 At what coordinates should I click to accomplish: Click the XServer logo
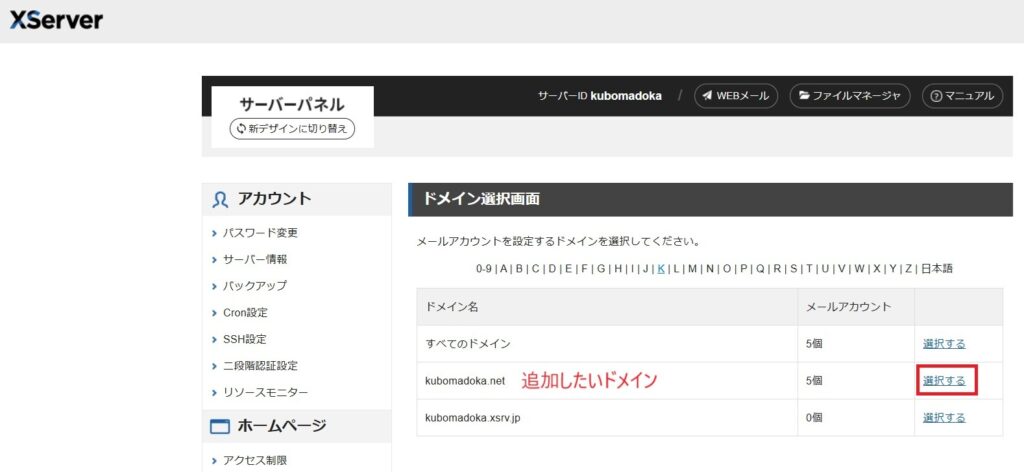[56, 20]
